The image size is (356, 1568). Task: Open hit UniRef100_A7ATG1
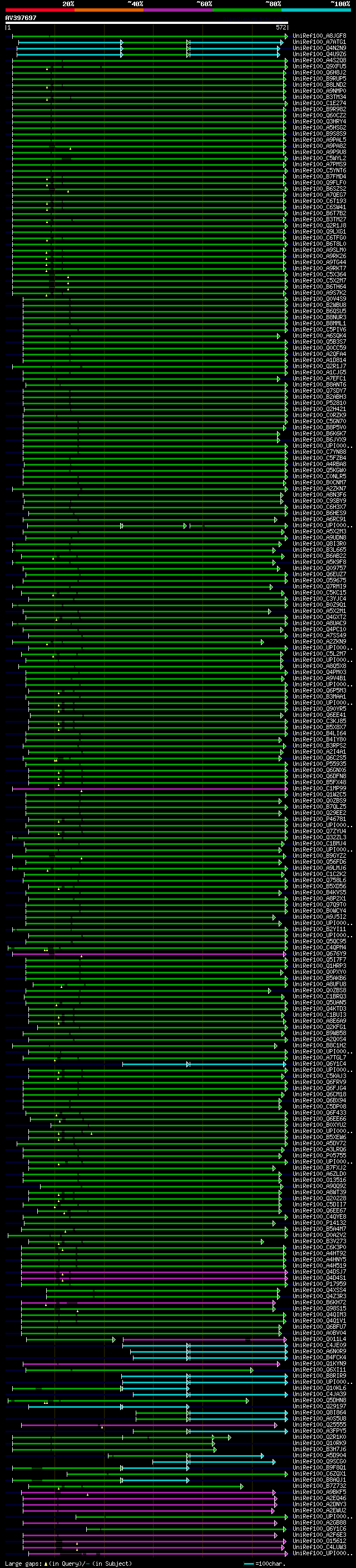pyautogui.click(x=319, y=42)
